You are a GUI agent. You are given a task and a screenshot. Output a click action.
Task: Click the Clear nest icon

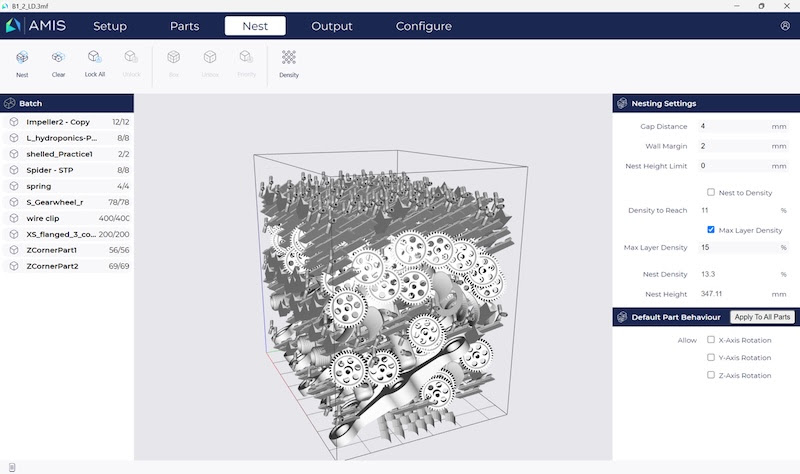pyautogui.click(x=58, y=59)
